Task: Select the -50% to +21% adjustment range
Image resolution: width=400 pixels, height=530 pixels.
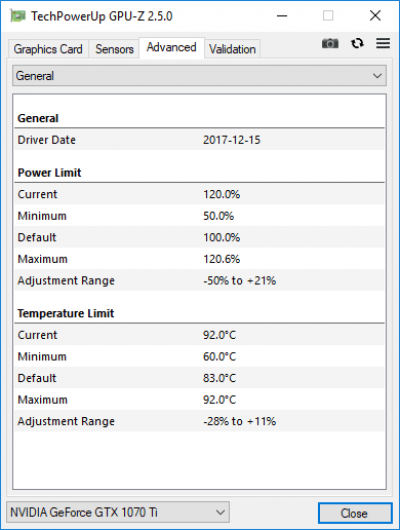Action: click(239, 281)
